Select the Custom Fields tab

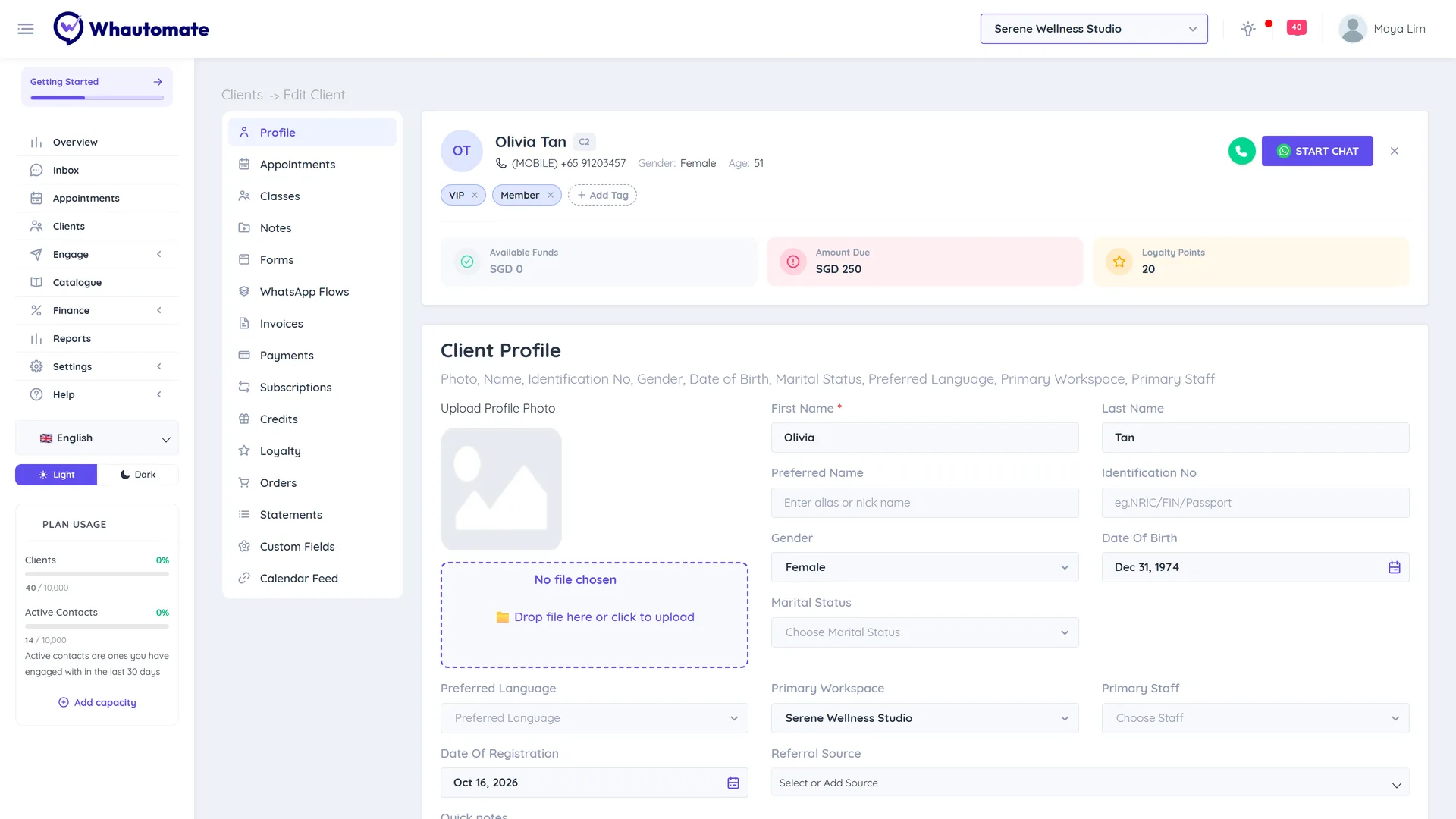pos(312,546)
